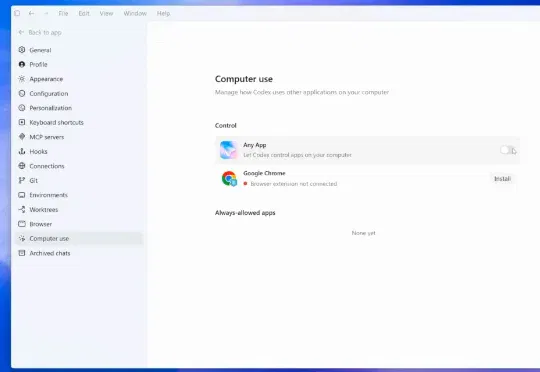
Task: Open Appearance settings page
Action: point(79,79)
